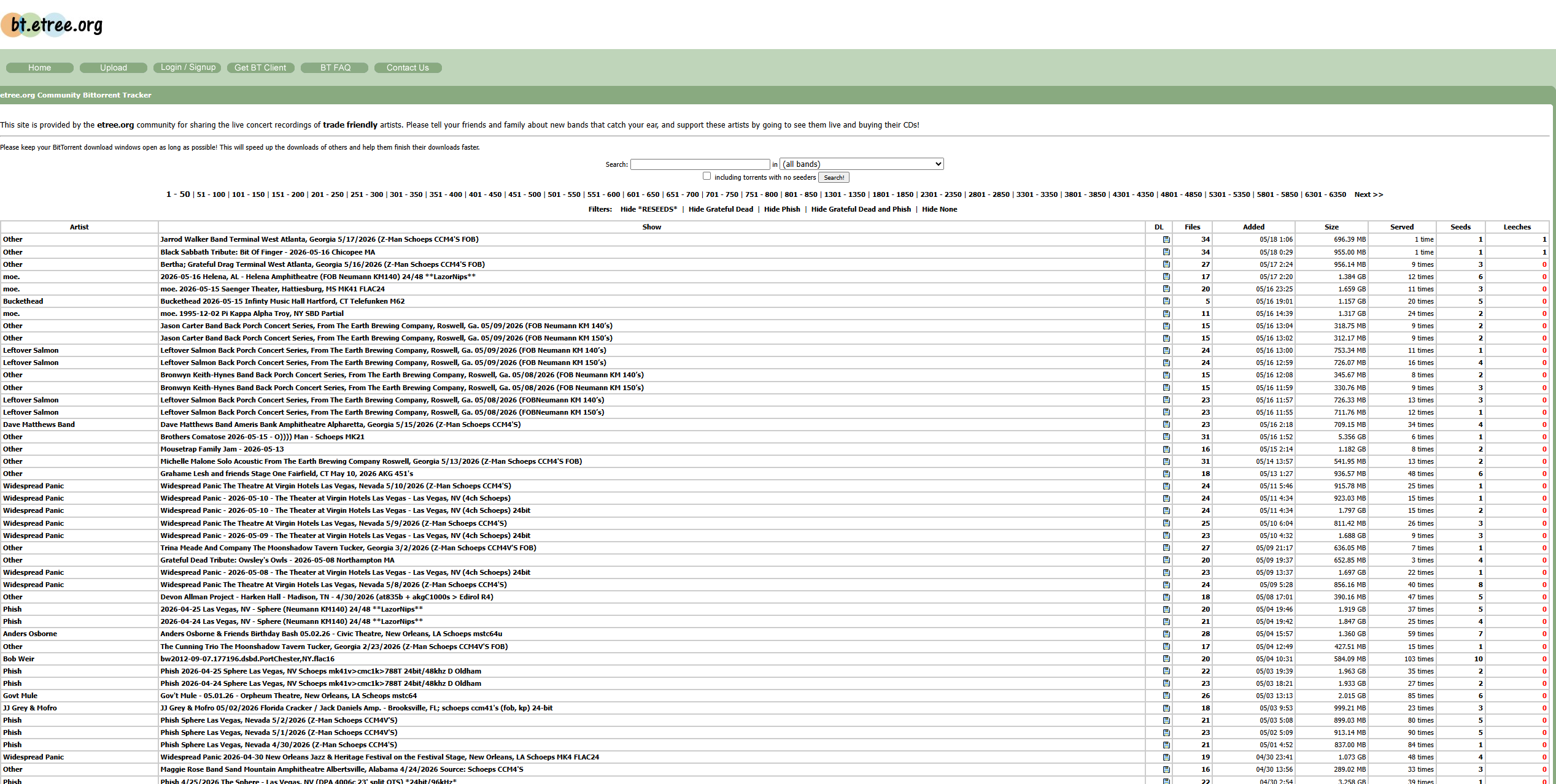Open the Jarrod Walker Band show entry

click(x=319, y=239)
